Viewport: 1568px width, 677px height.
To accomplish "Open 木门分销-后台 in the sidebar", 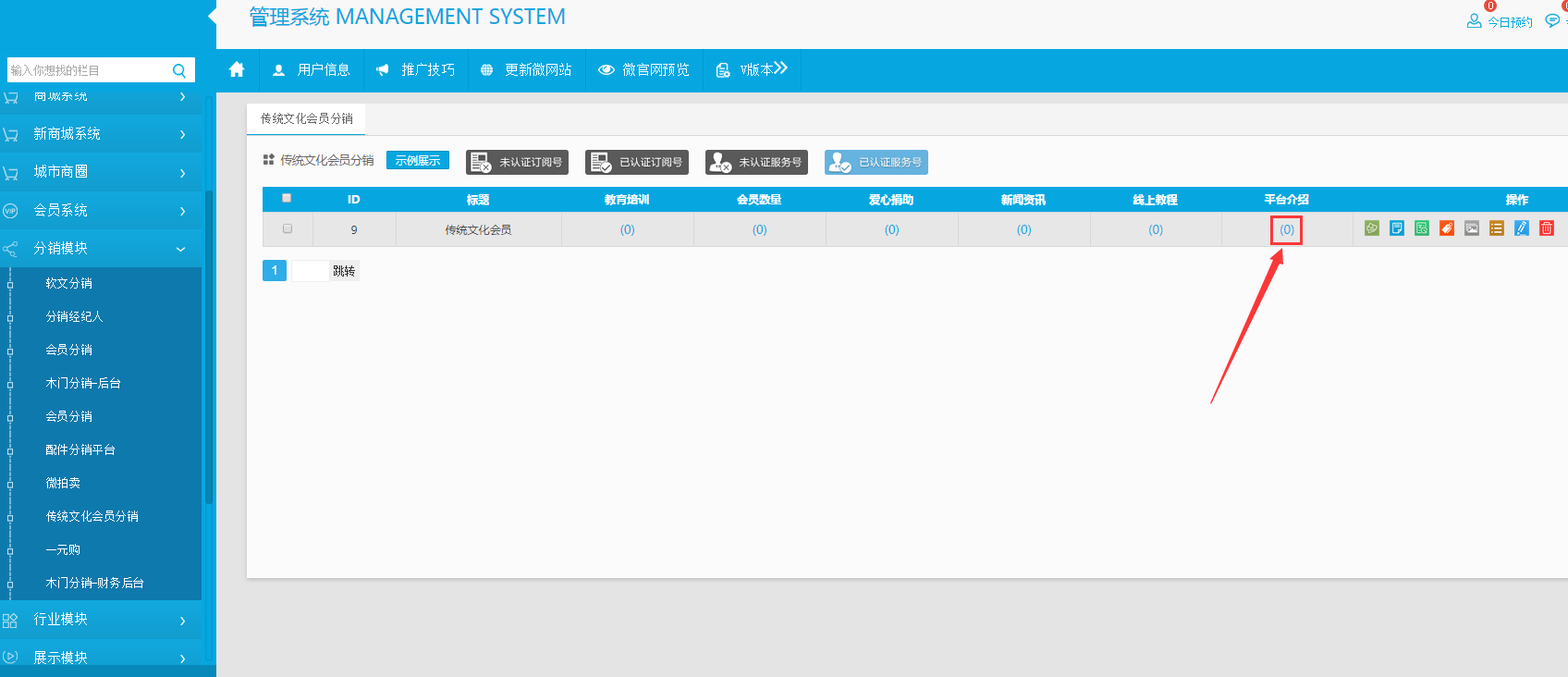I will tap(83, 383).
